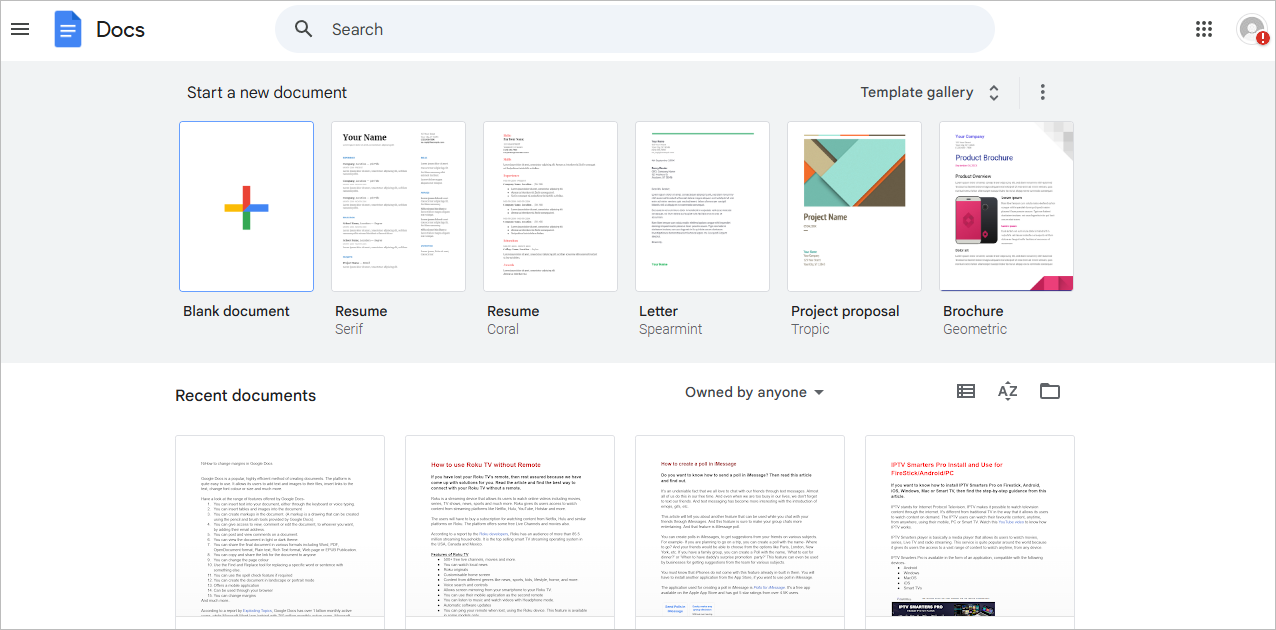Expand the Template gallery
Screen dimensions: 1276x630
pyautogui.click(x=930, y=92)
